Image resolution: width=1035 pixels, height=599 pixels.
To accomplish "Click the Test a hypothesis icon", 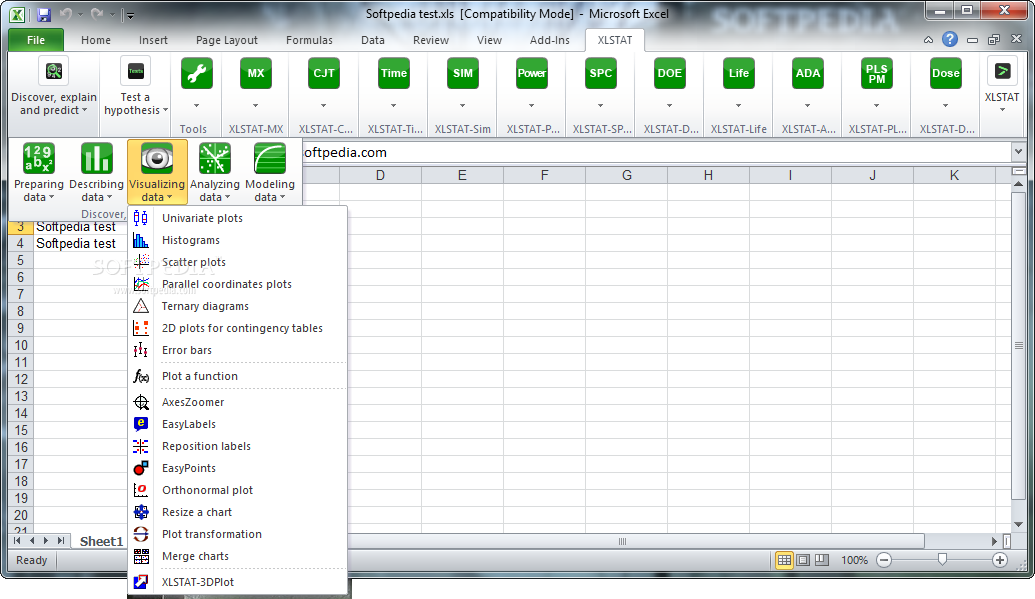I will pos(135,71).
